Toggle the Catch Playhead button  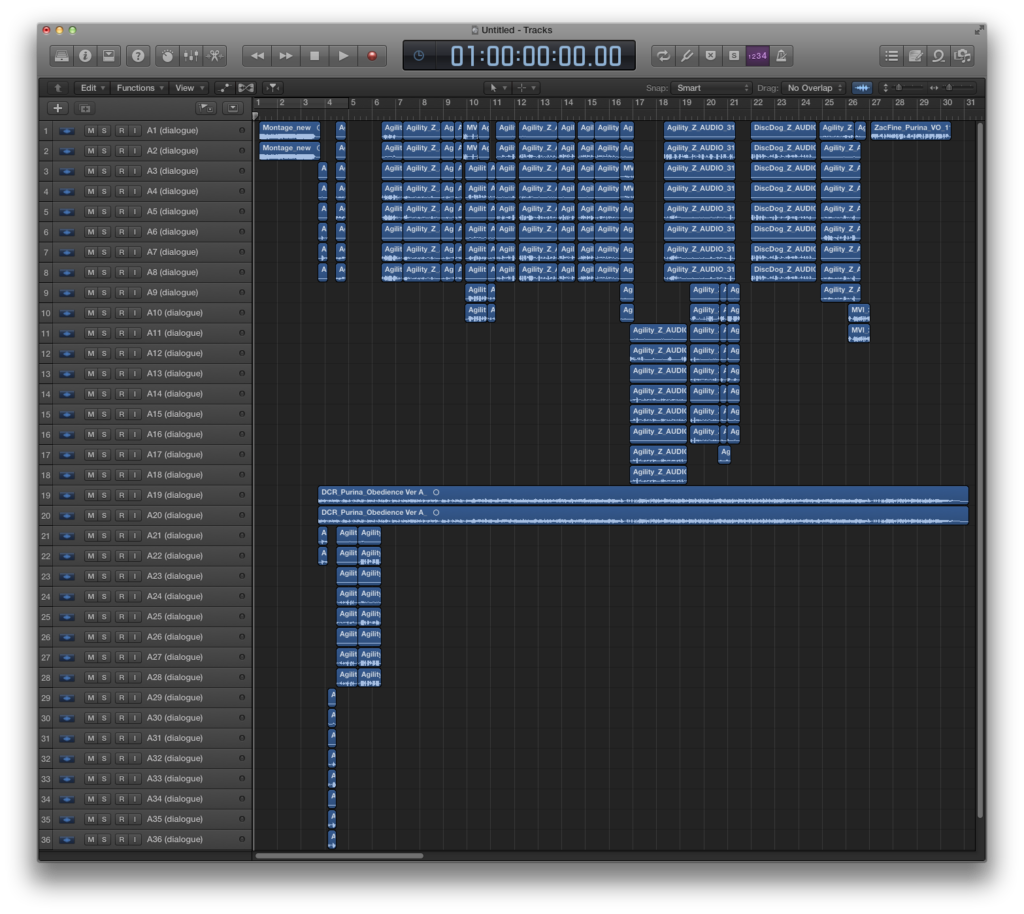pos(272,88)
